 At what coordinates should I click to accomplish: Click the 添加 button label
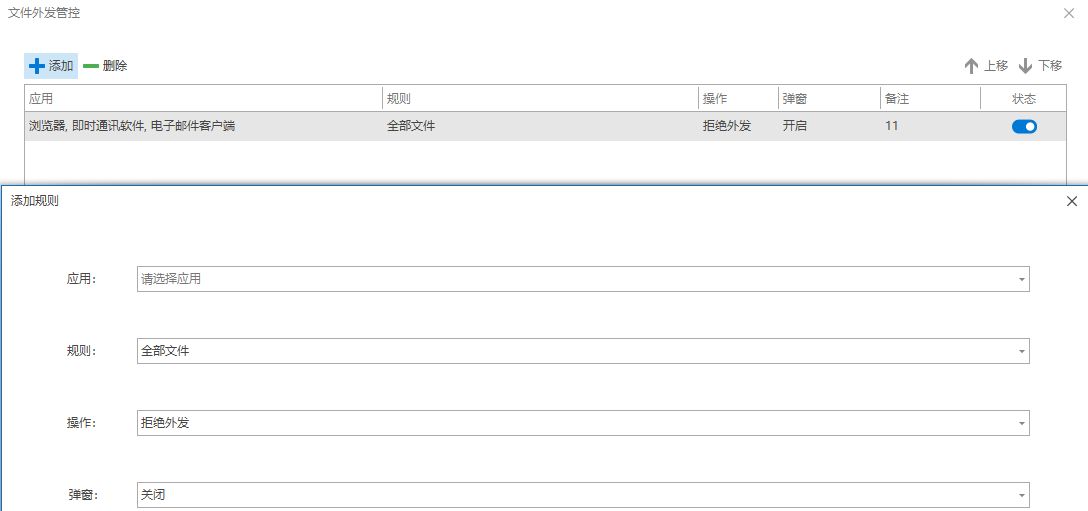(x=61, y=66)
